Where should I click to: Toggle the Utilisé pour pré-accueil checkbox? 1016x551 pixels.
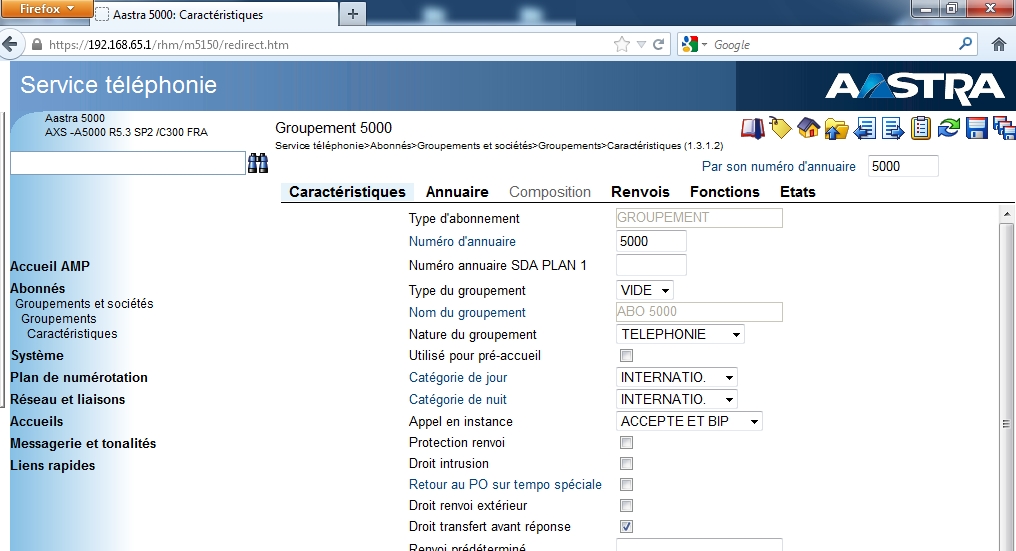pyautogui.click(x=626, y=355)
